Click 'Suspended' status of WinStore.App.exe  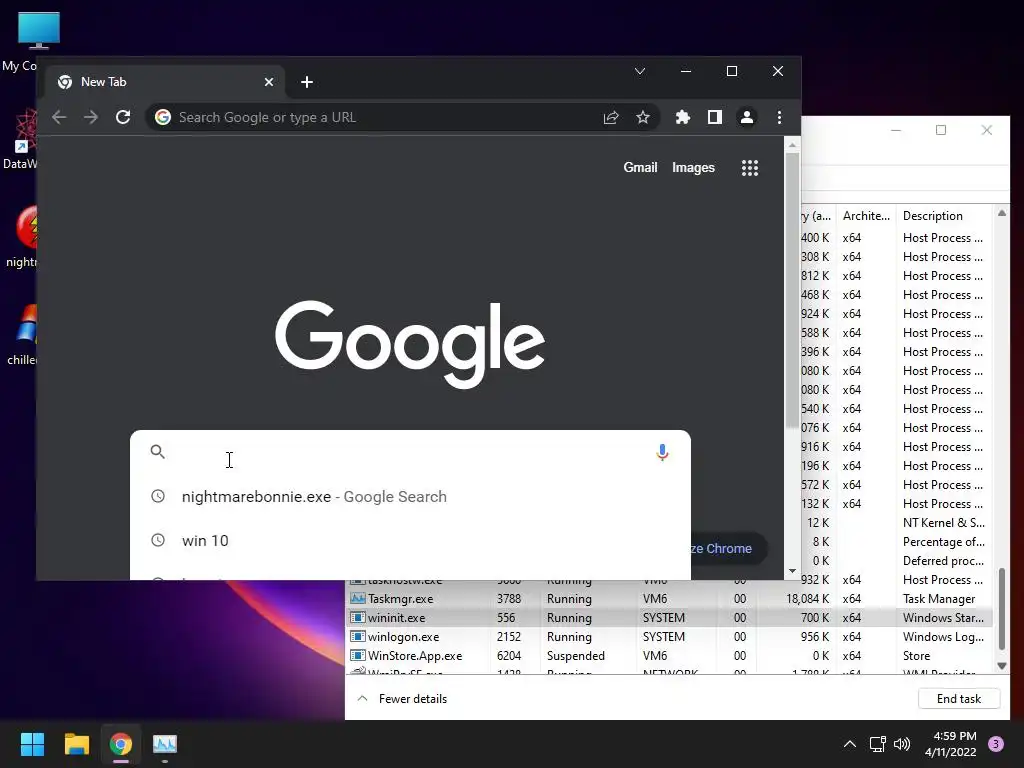pyautogui.click(x=575, y=656)
